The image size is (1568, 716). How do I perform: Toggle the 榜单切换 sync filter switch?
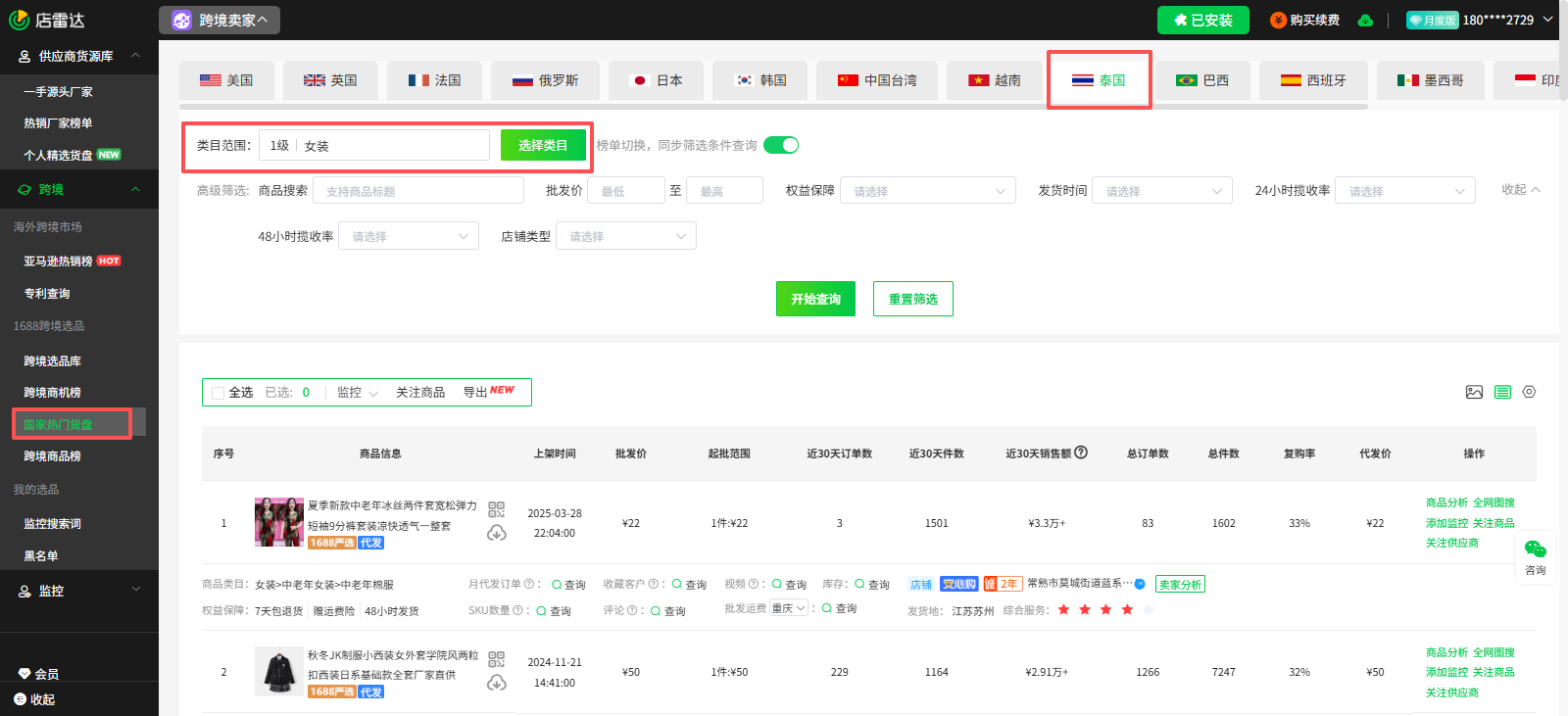781,145
